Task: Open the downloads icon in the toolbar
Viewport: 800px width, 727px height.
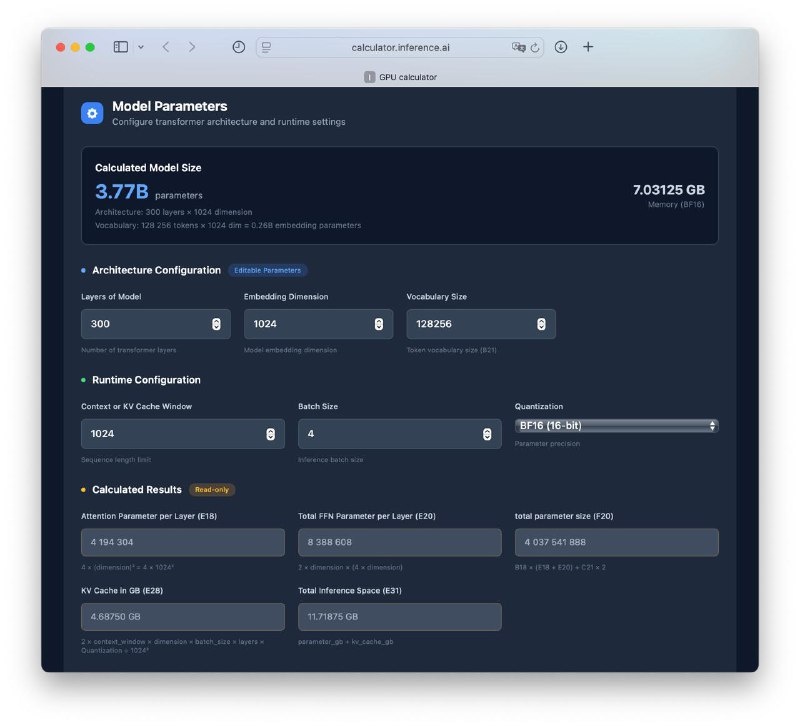Action: (561, 47)
